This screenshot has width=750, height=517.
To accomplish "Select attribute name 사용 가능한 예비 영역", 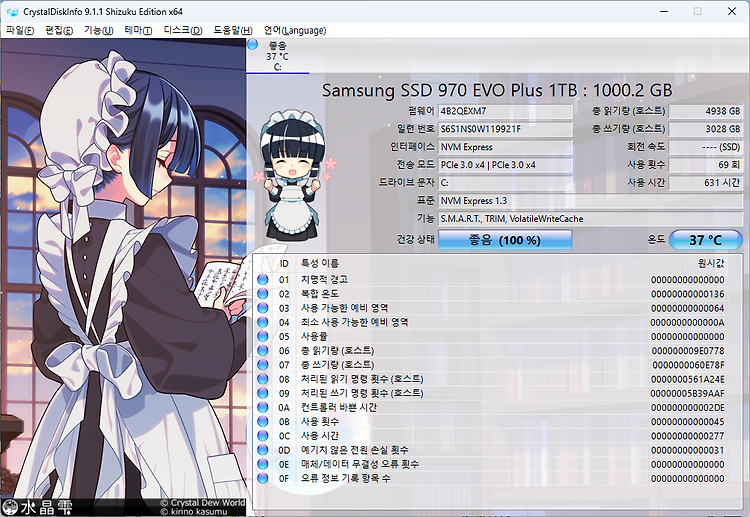I will pos(344,308).
